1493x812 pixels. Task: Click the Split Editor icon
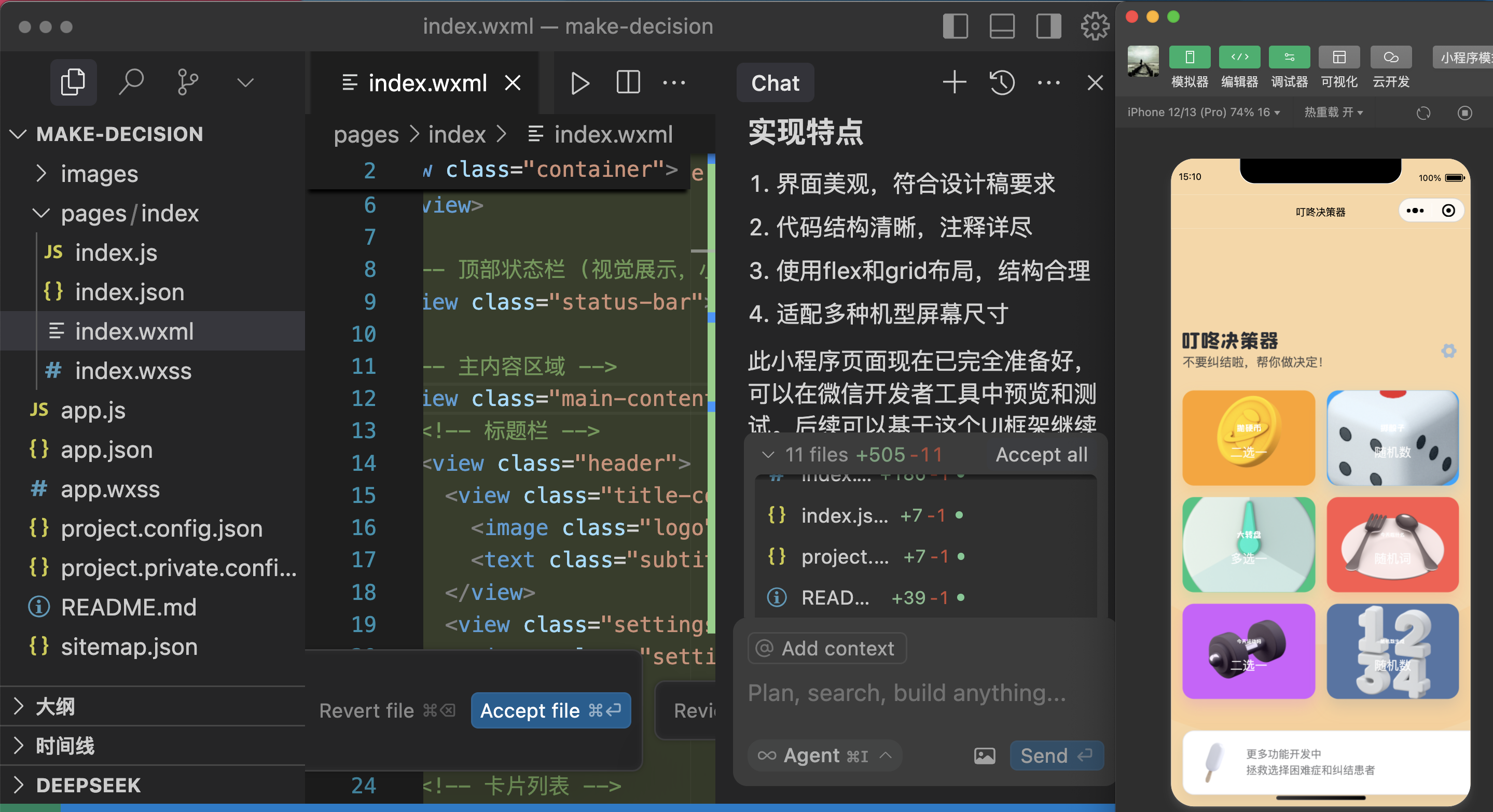click(x=628, y=83)
